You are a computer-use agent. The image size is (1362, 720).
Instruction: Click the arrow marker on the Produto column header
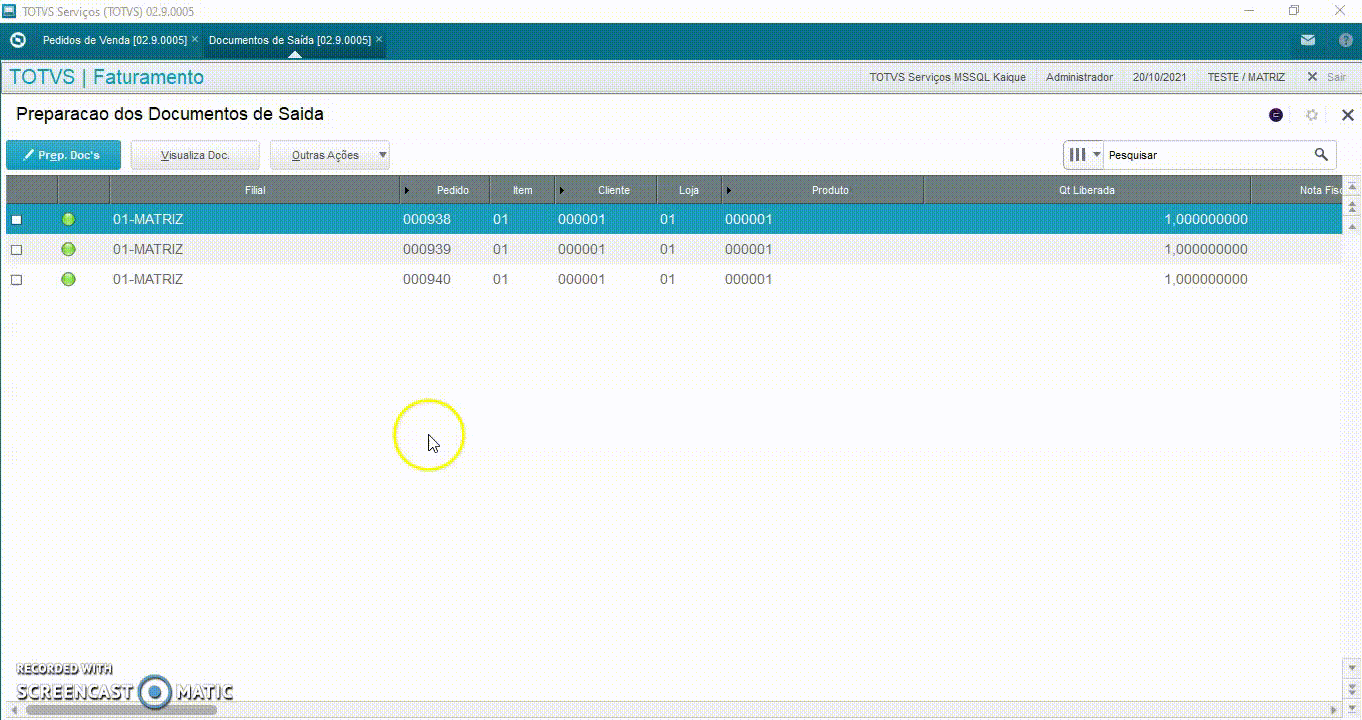[729, 190]
